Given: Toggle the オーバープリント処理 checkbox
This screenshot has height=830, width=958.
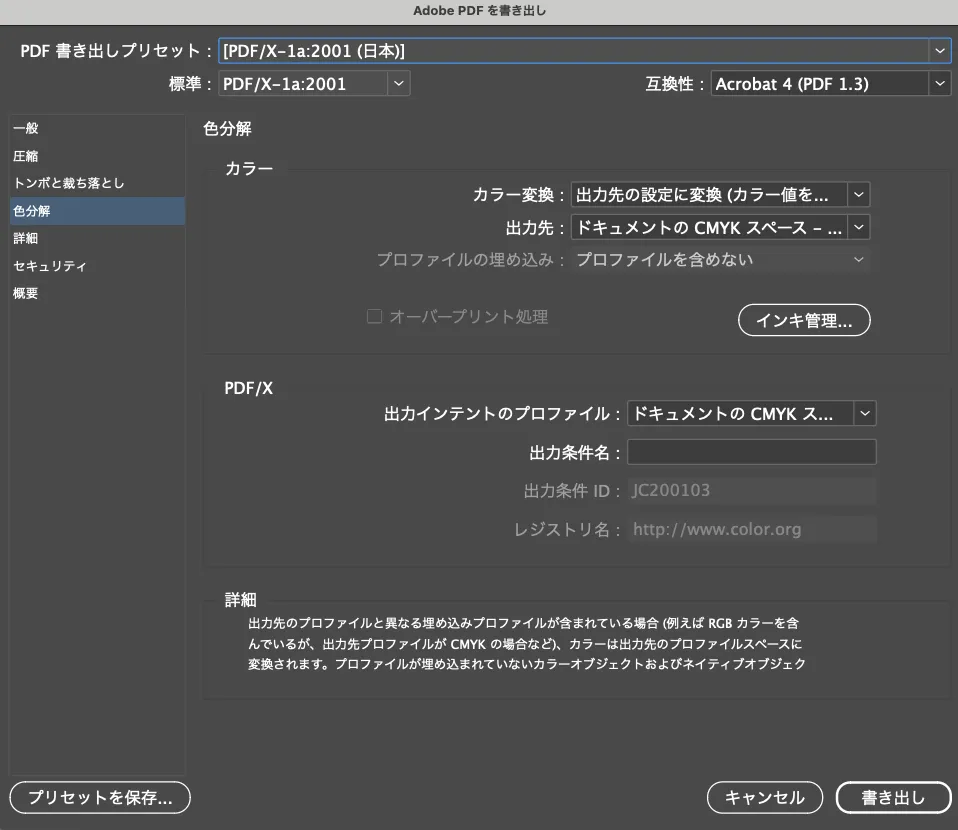Looking at the screenshot, I should click(374, 316).
